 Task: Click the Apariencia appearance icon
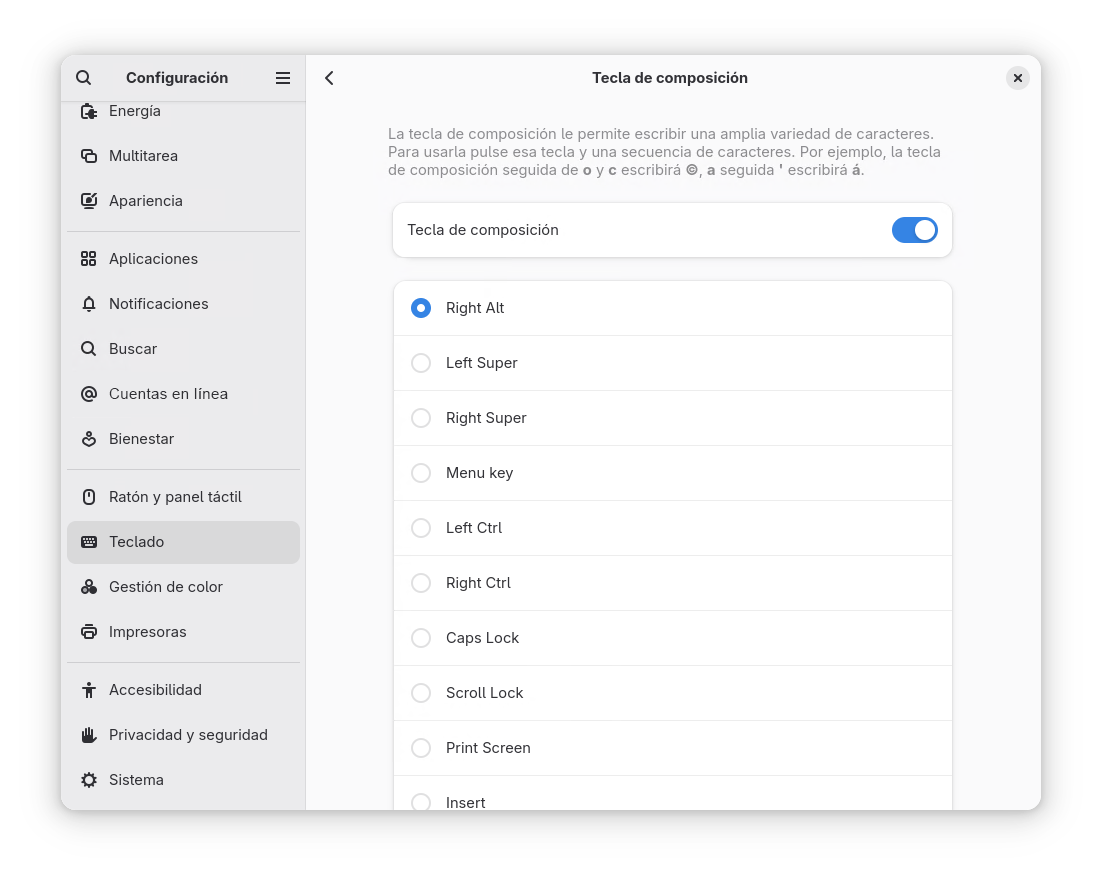click(x=88, y=201)
